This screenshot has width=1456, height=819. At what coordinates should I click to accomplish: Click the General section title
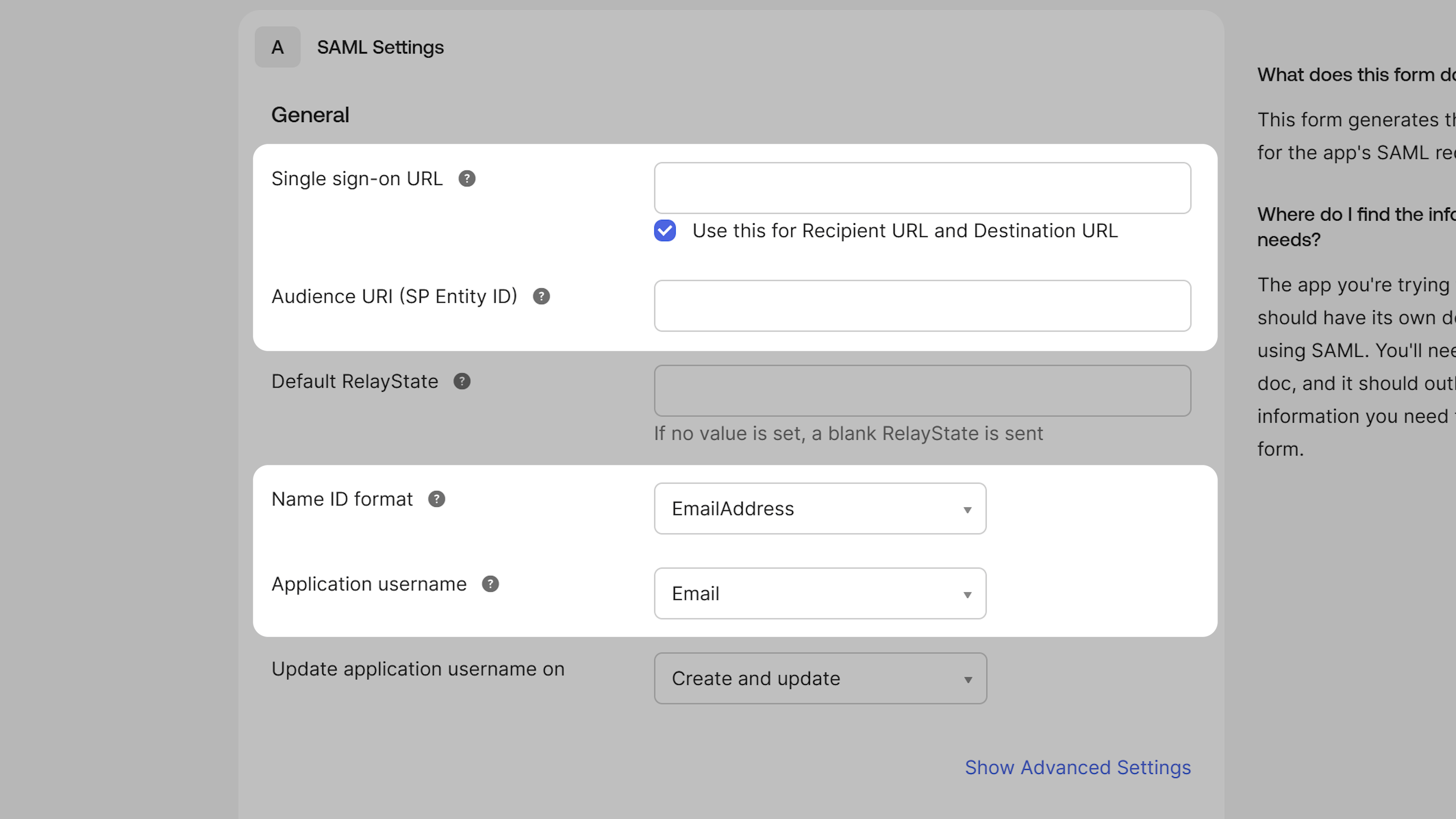click(x=310, y=115)
